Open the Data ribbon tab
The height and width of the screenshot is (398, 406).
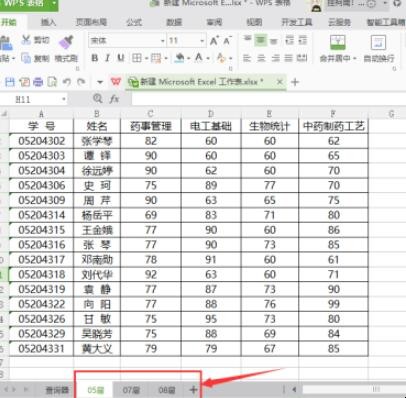[174, 22]
